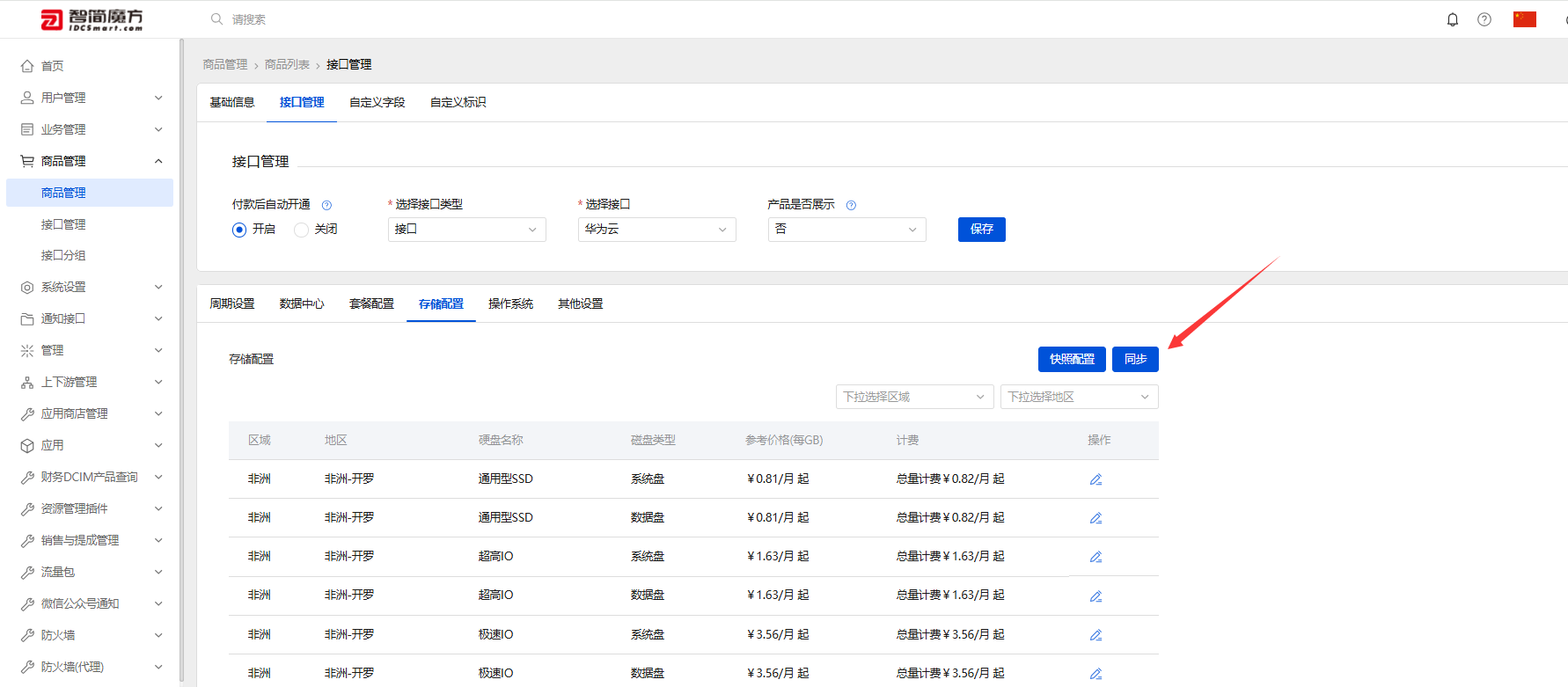Viewport: 1568px width, 687px height.
Task: Open the 周期设置 tab
Action: [x=232, y=304]
